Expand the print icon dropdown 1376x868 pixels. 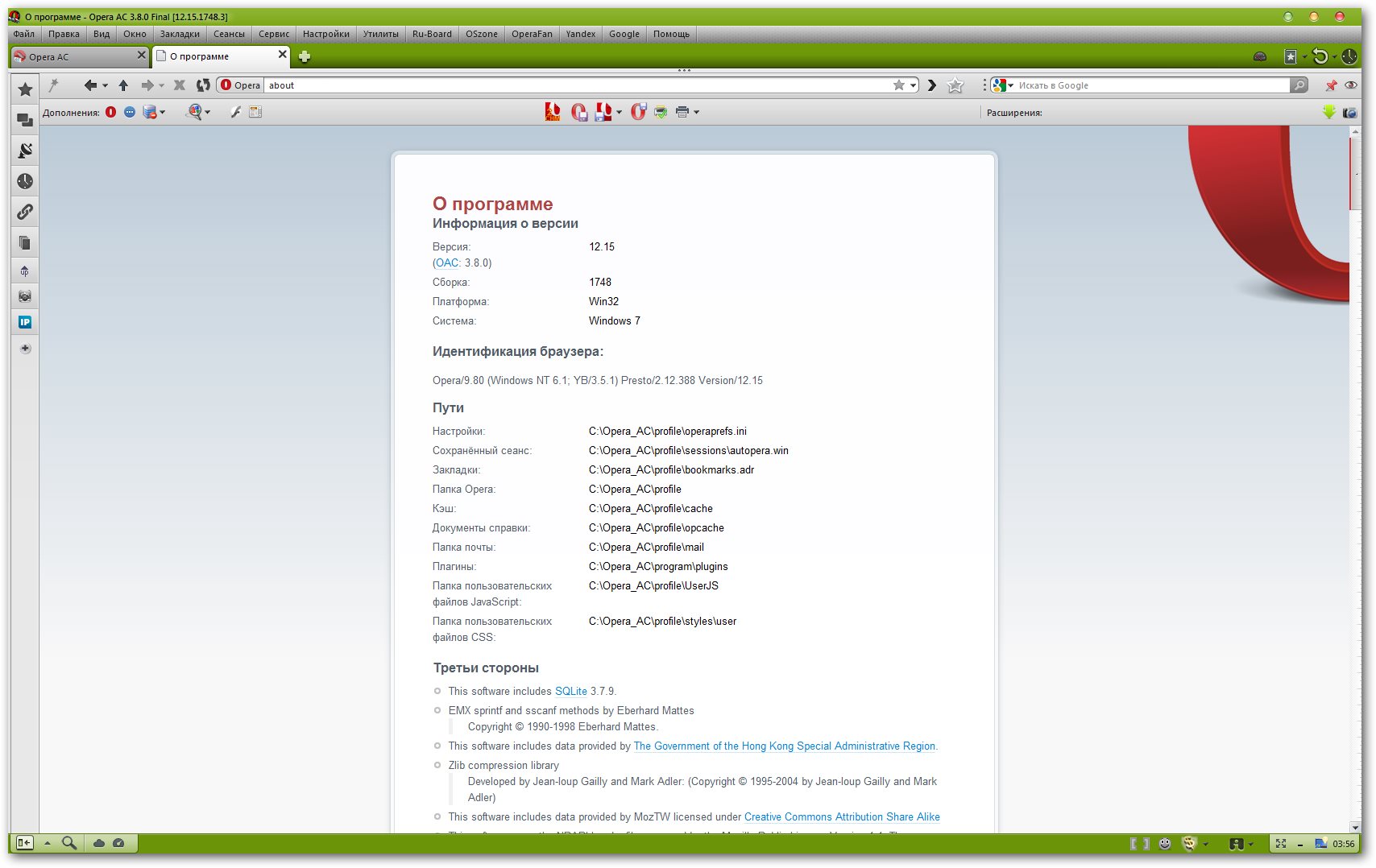[x=696, y=113]
